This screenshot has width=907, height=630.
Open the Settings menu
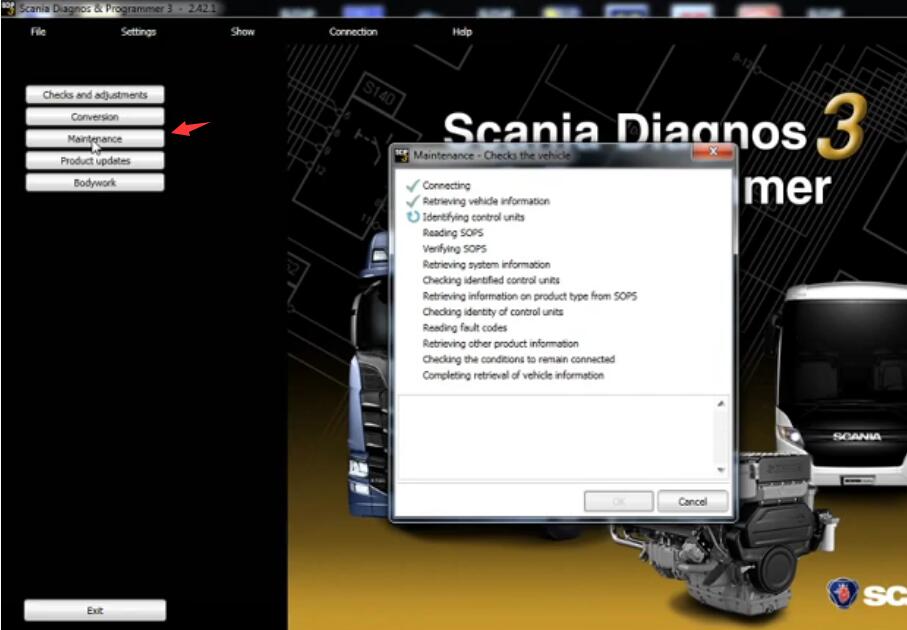pyautogui.click(x=138, y=32)
